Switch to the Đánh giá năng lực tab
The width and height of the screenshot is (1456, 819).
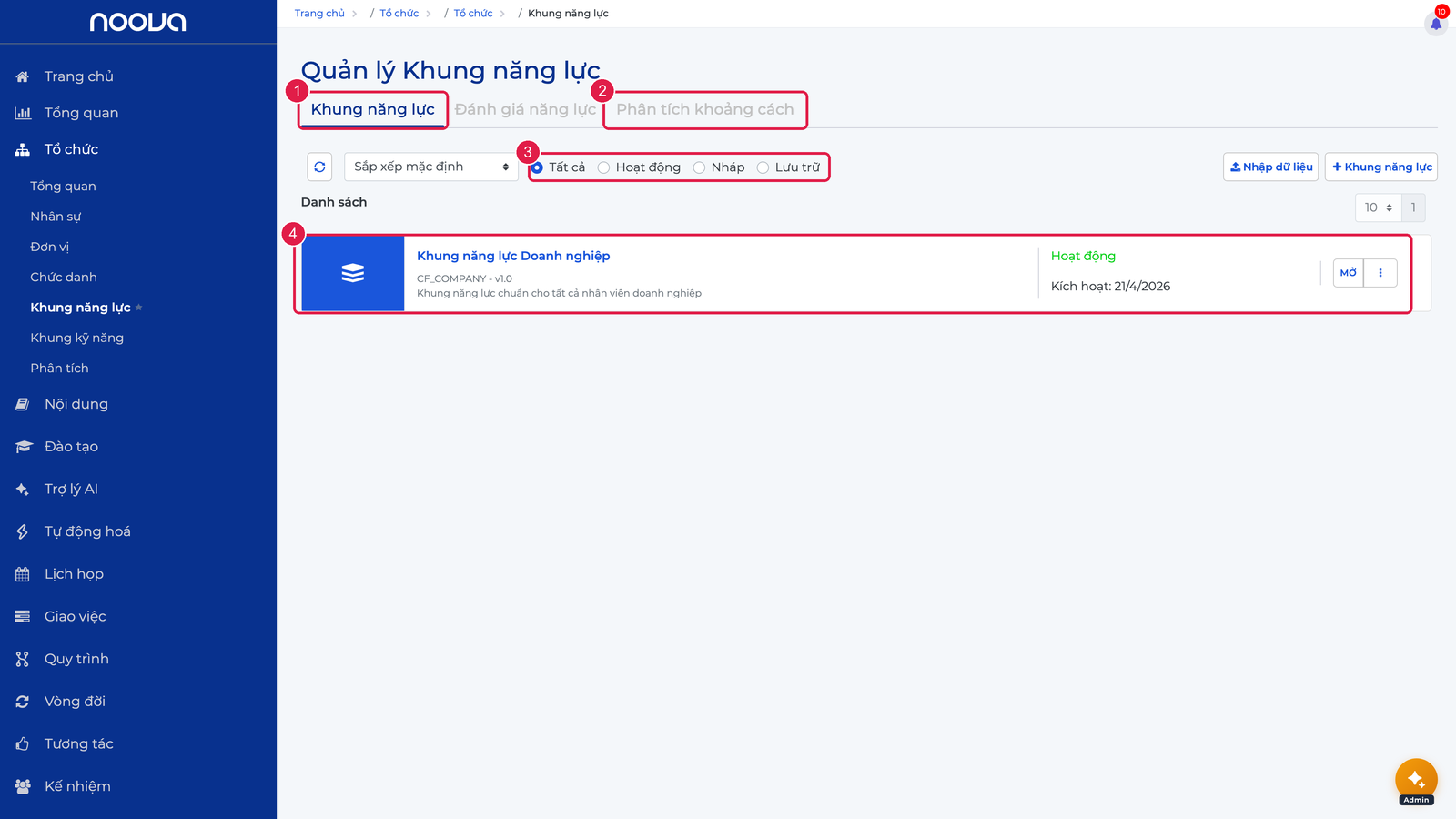(525, 109)
